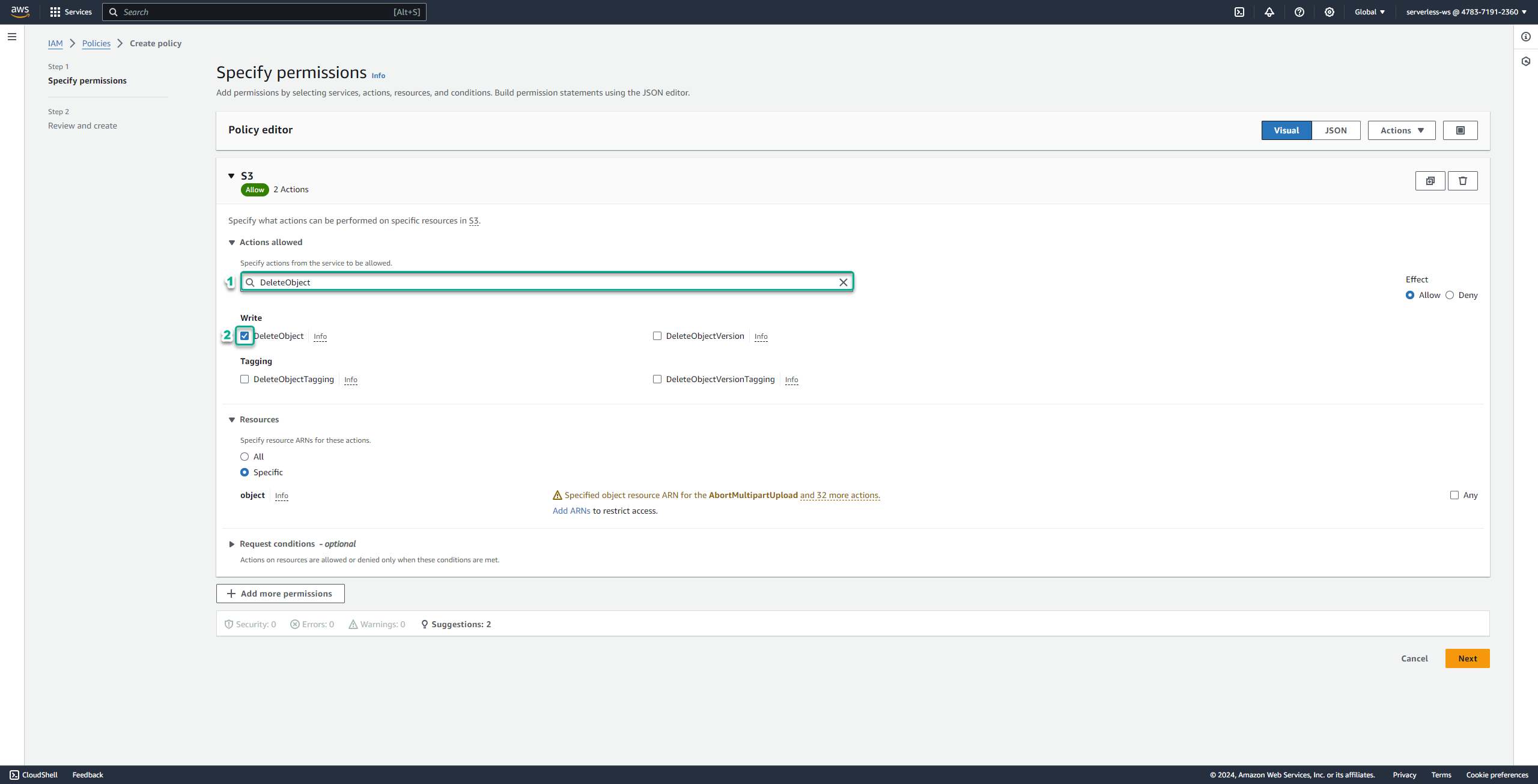Open the 'and 32 more actions' link
Viewport: 1538px width, 784px height.
coord(840,495)
